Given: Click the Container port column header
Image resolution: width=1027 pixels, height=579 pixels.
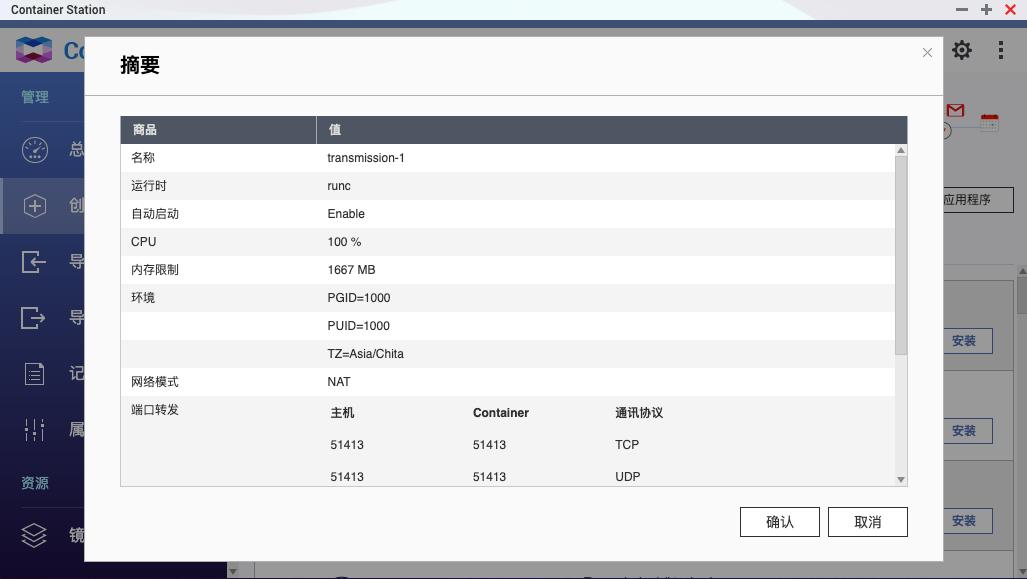Looking at the screenshot, I should pos(500,413).
